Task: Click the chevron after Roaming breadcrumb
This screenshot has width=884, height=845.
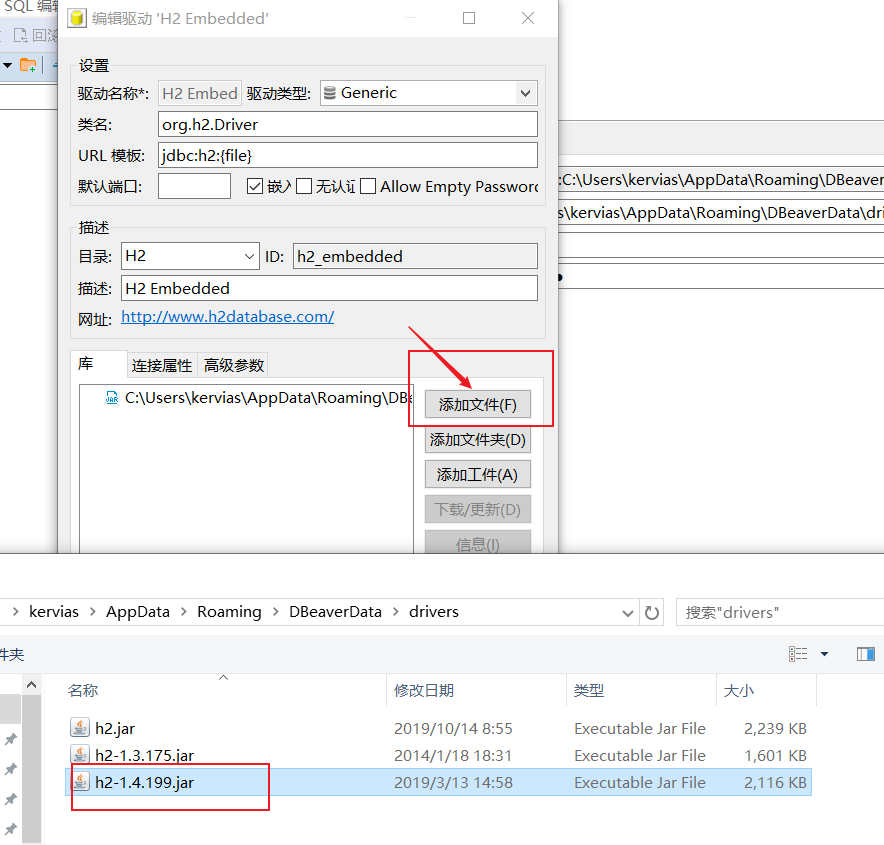Action: point(276,612)
